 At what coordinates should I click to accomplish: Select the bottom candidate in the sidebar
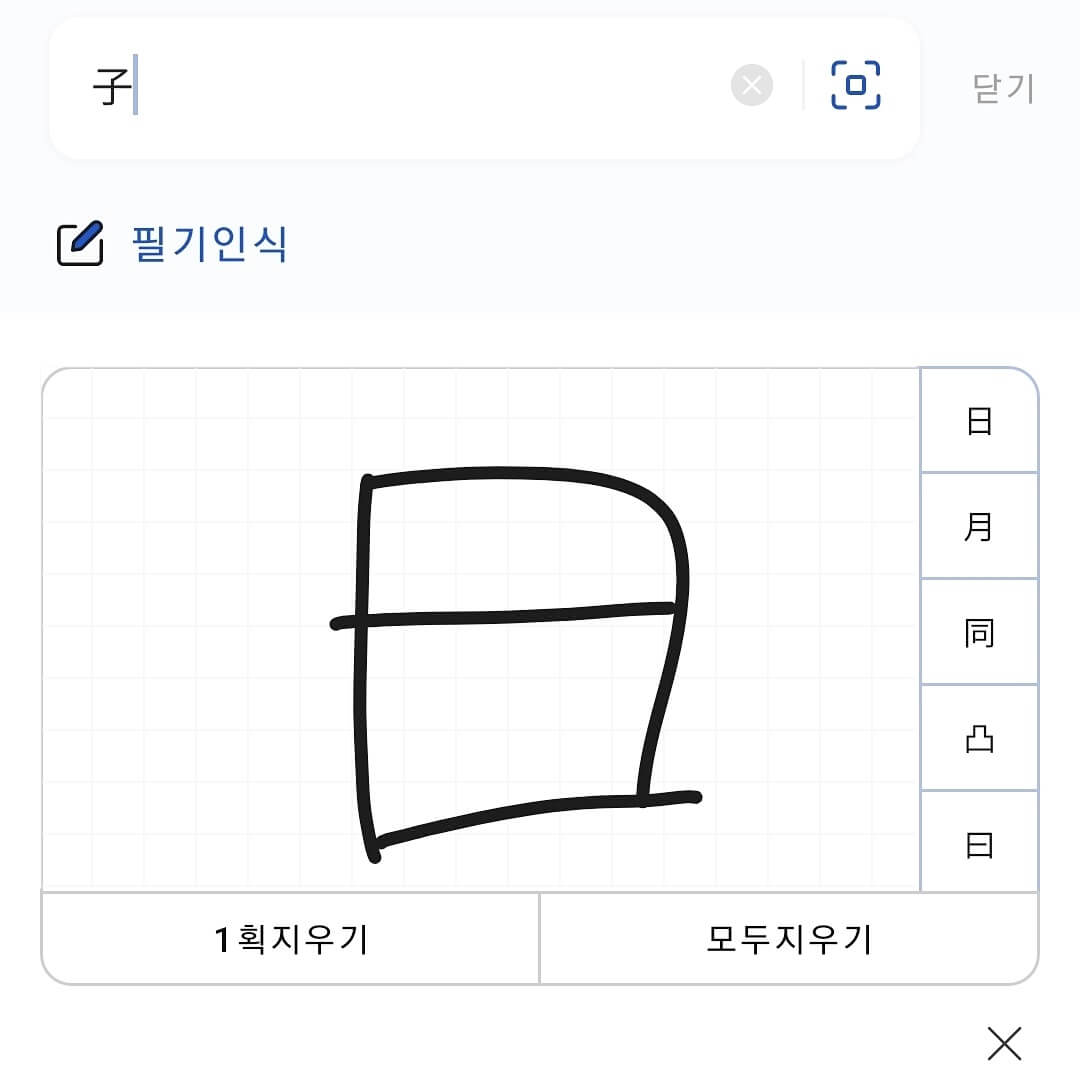[978, 843]
